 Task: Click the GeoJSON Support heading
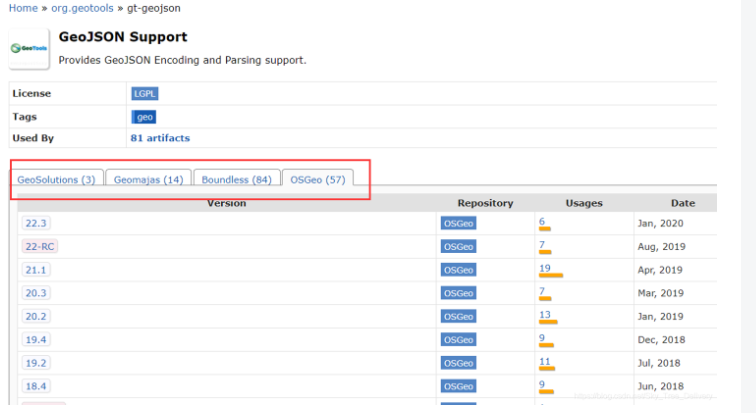pos(123,37)
